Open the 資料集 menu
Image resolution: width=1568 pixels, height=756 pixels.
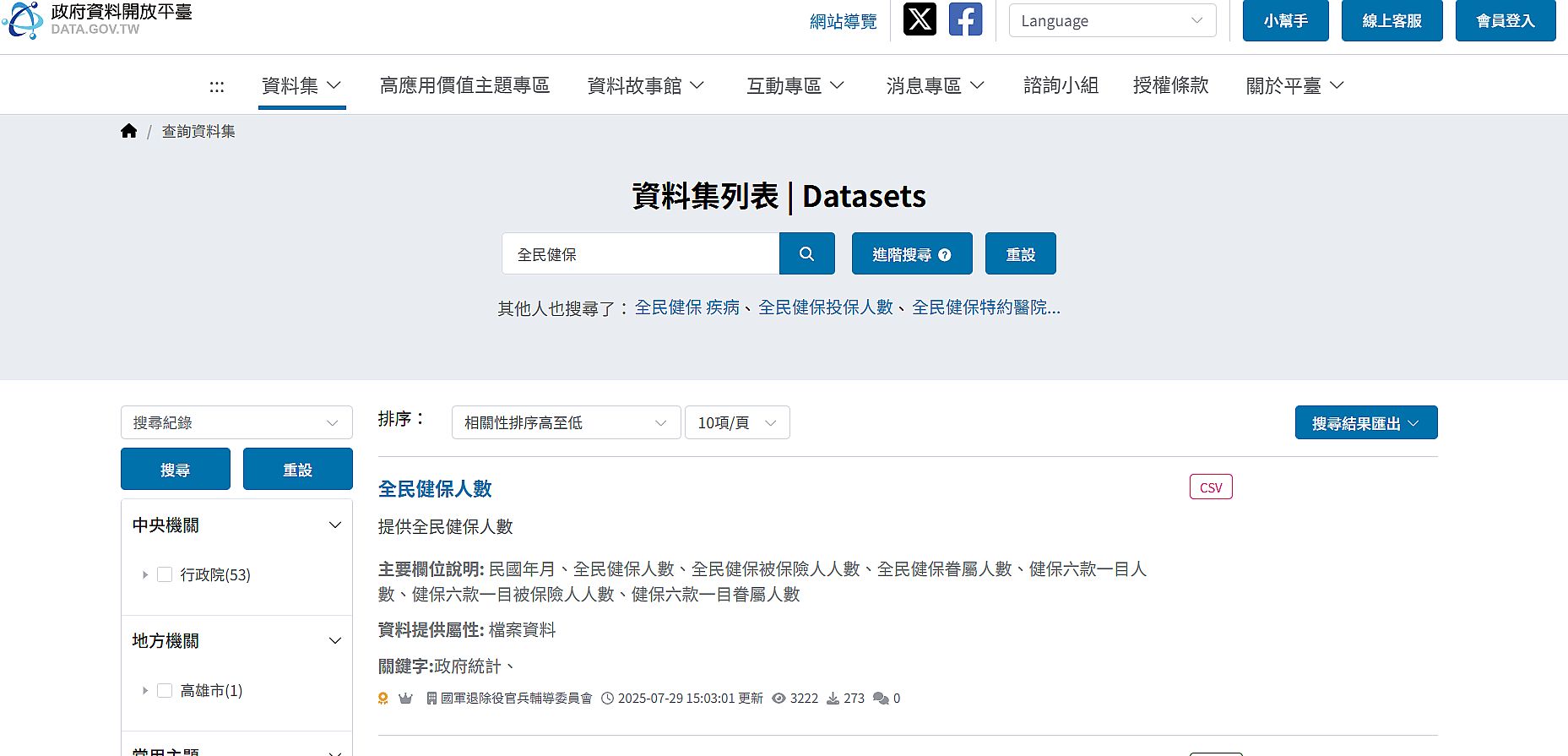[301, 85]
